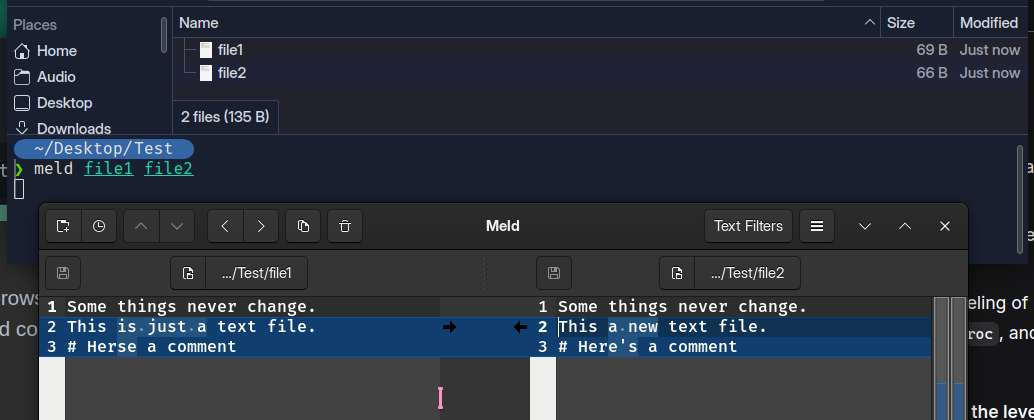
Task: Go to previous change with up arrow
Action: tap(141, 226)
